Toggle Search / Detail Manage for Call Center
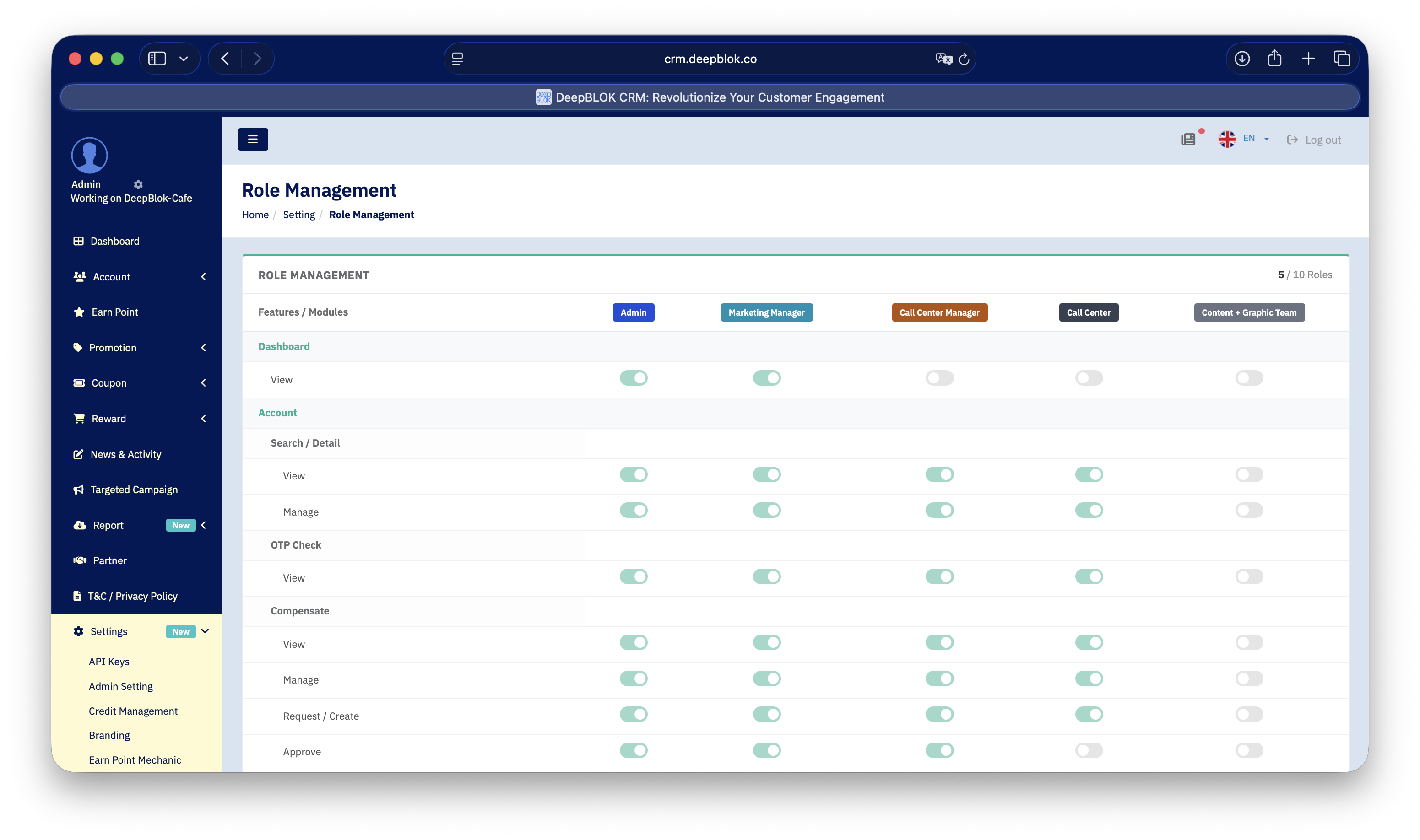 click(1089, 511)
